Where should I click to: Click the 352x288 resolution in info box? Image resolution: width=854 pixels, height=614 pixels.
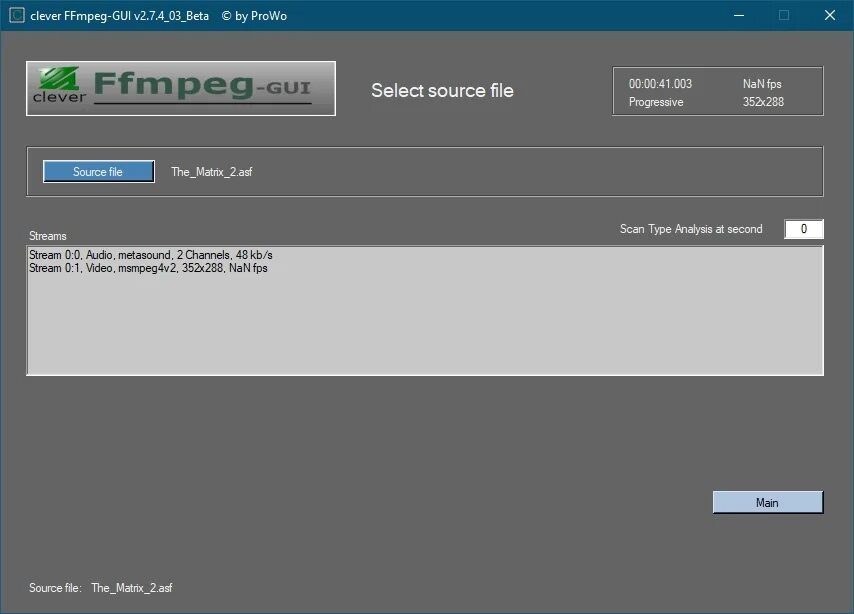pos(763,102)
